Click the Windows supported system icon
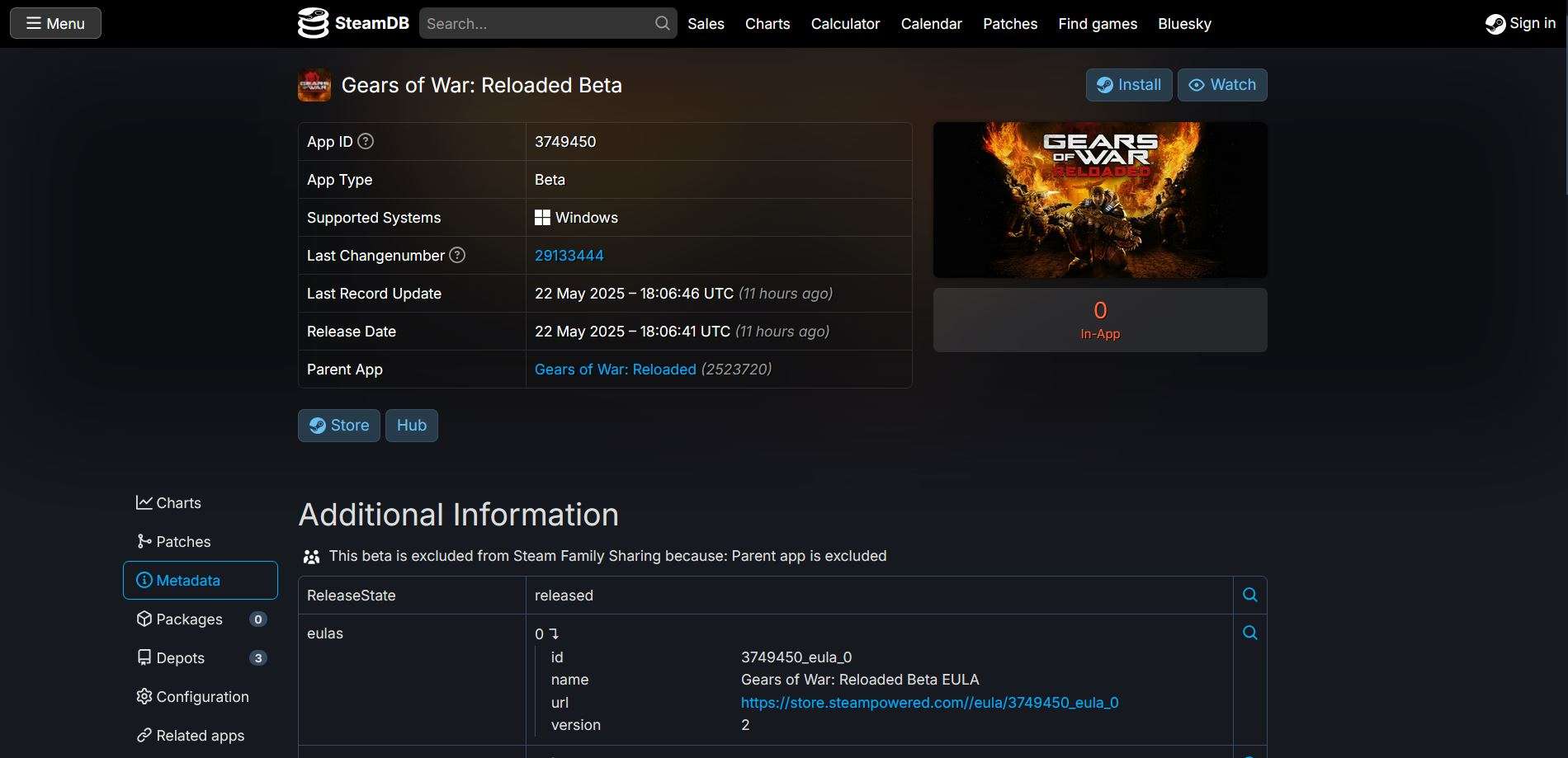This screenshot has height=758, width=1568. point(542,218)
